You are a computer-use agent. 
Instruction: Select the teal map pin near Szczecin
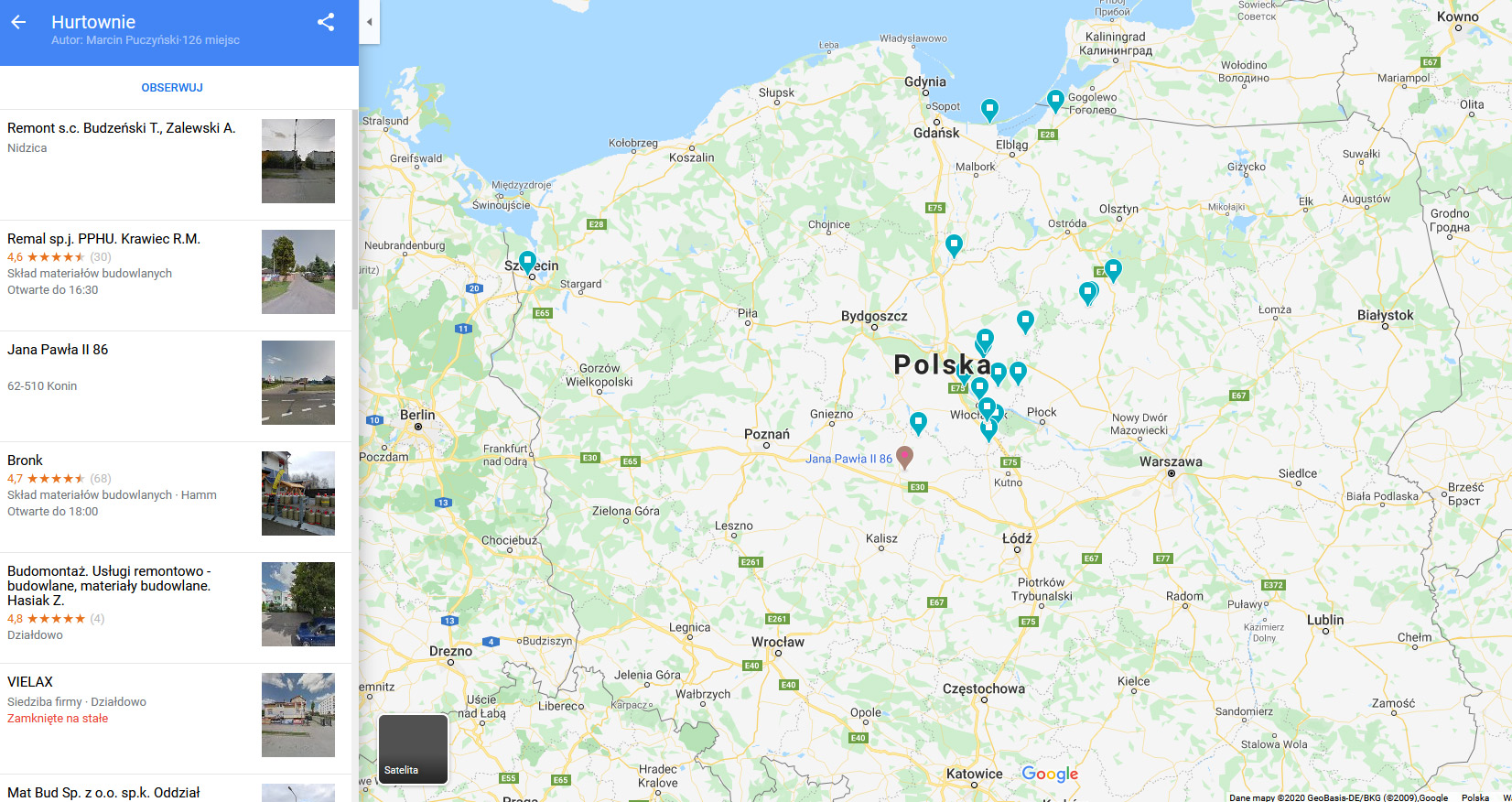pos(527,262)
